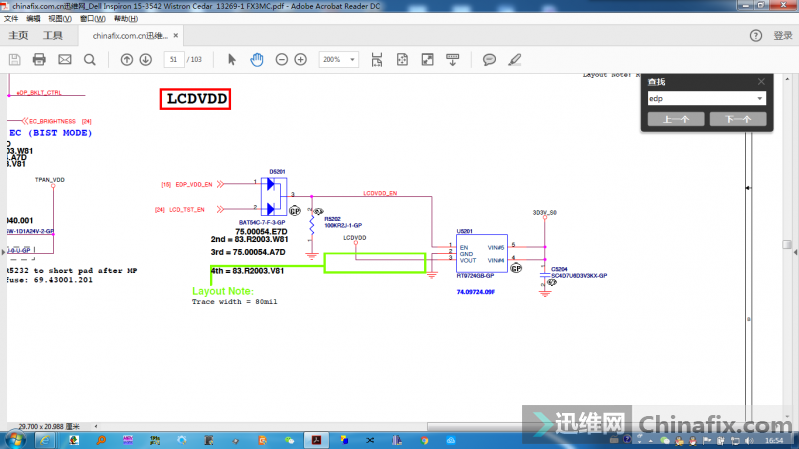Expand the find field dropdown arrow
The image size is (799, 449).
coord(760,98)
